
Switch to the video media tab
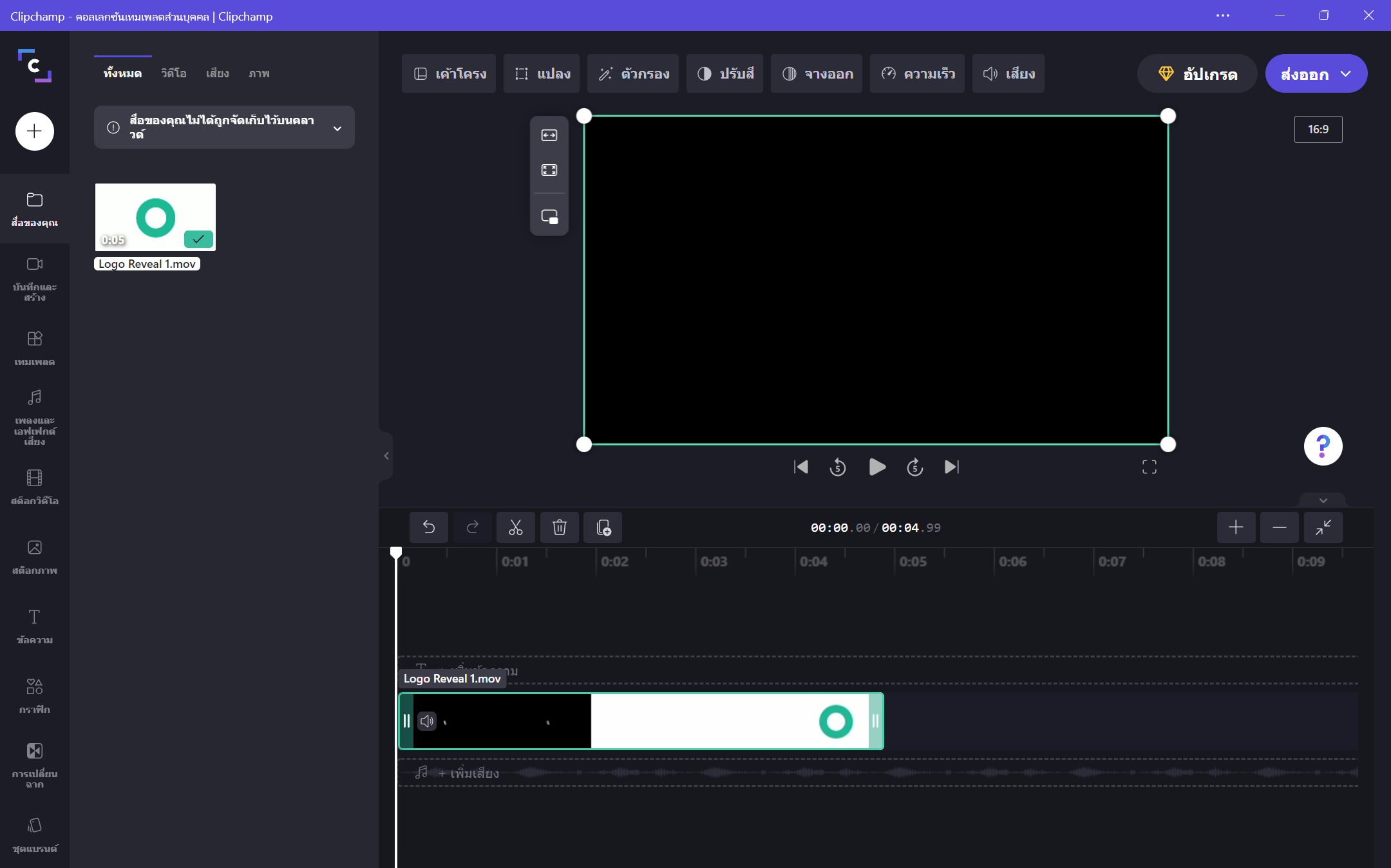tap(174, 74)
